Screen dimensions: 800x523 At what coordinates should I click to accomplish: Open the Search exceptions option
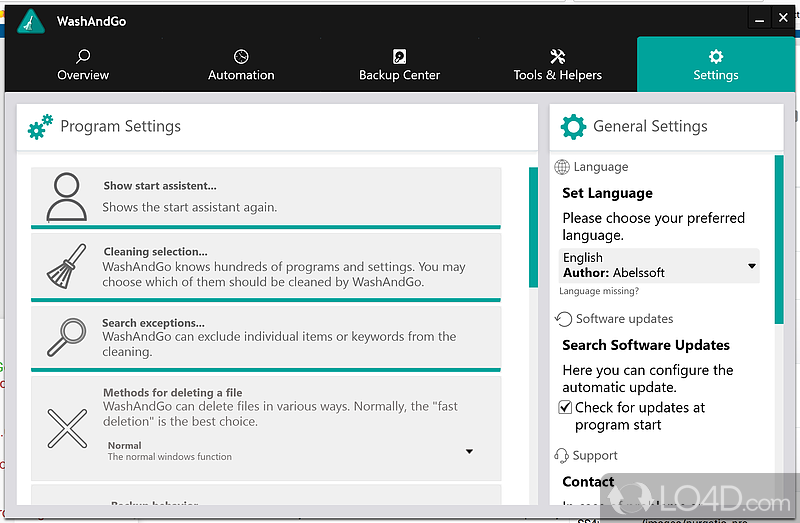click(x=266, y=337)
